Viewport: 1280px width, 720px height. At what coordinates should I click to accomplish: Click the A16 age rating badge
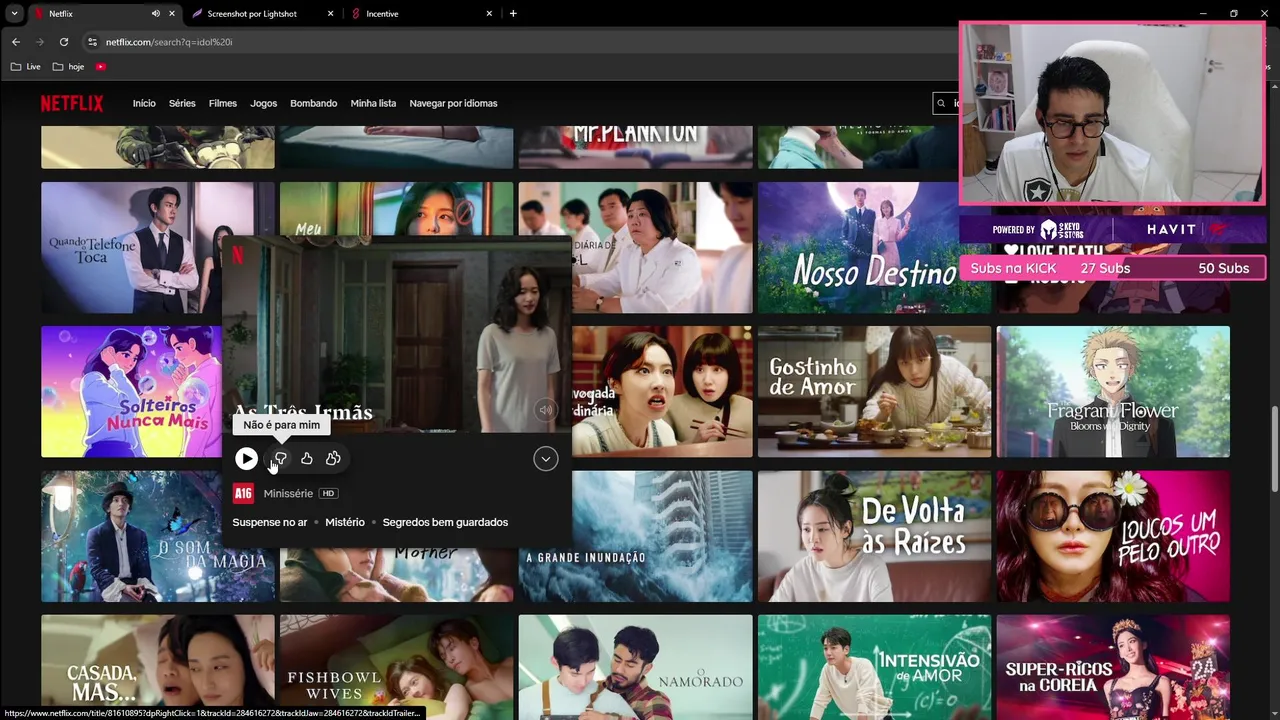point(243,493)
